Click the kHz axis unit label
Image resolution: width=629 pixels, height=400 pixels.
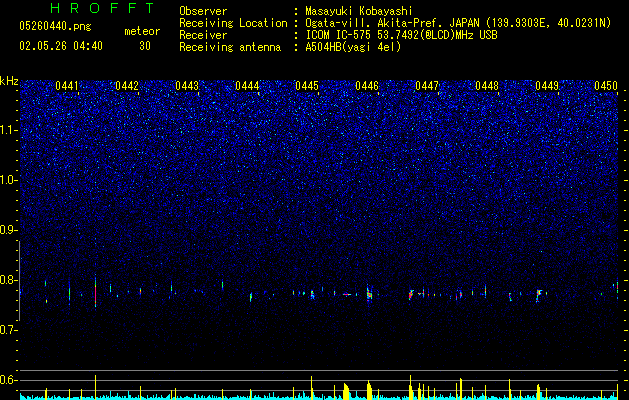[9, 81]
